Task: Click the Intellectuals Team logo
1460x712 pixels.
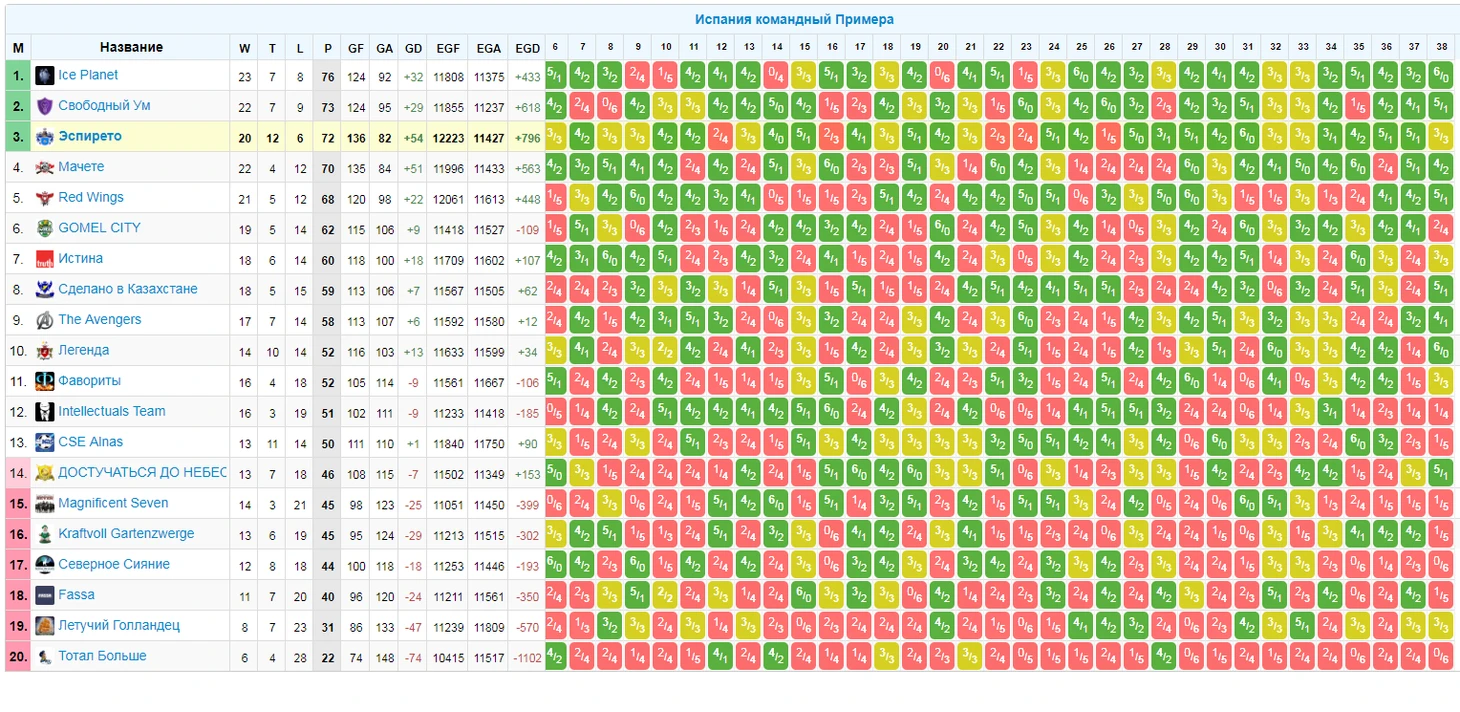Action: (x=44, y=412)
